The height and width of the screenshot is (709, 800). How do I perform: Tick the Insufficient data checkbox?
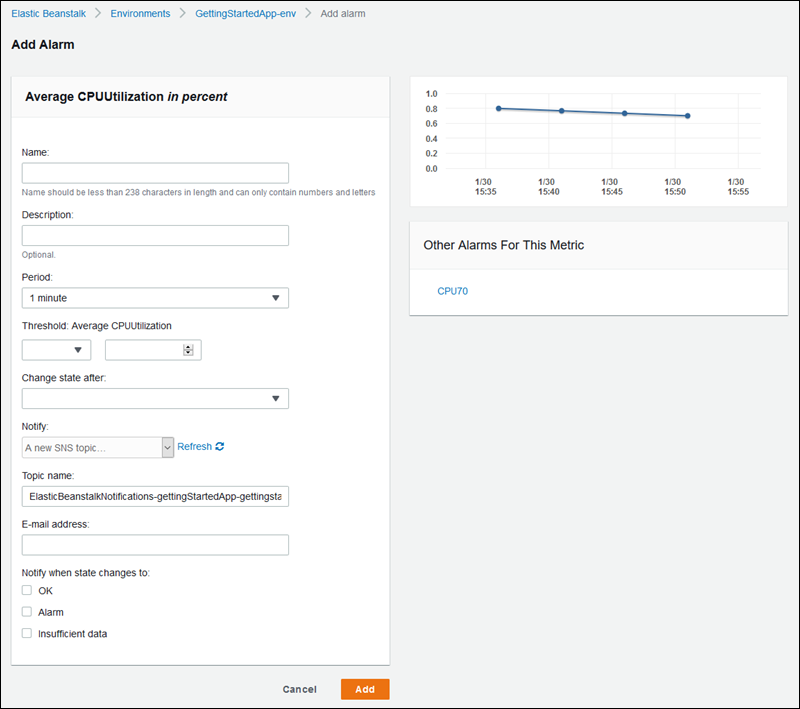pos(27,633)
